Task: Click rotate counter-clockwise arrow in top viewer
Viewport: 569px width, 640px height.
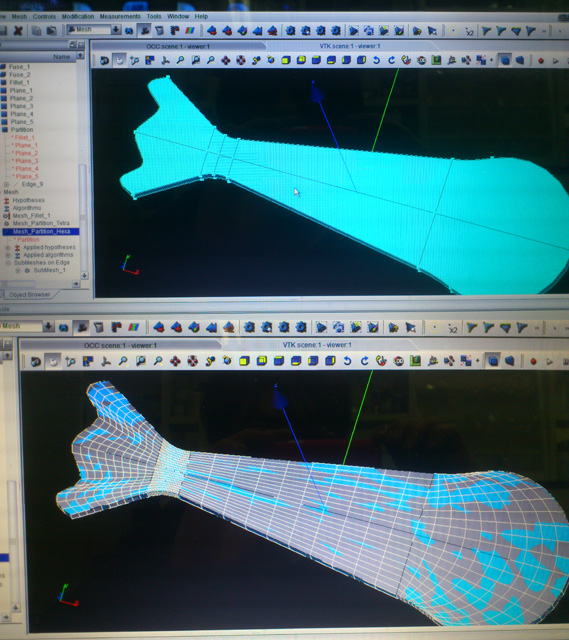Action: click(376, 60)
